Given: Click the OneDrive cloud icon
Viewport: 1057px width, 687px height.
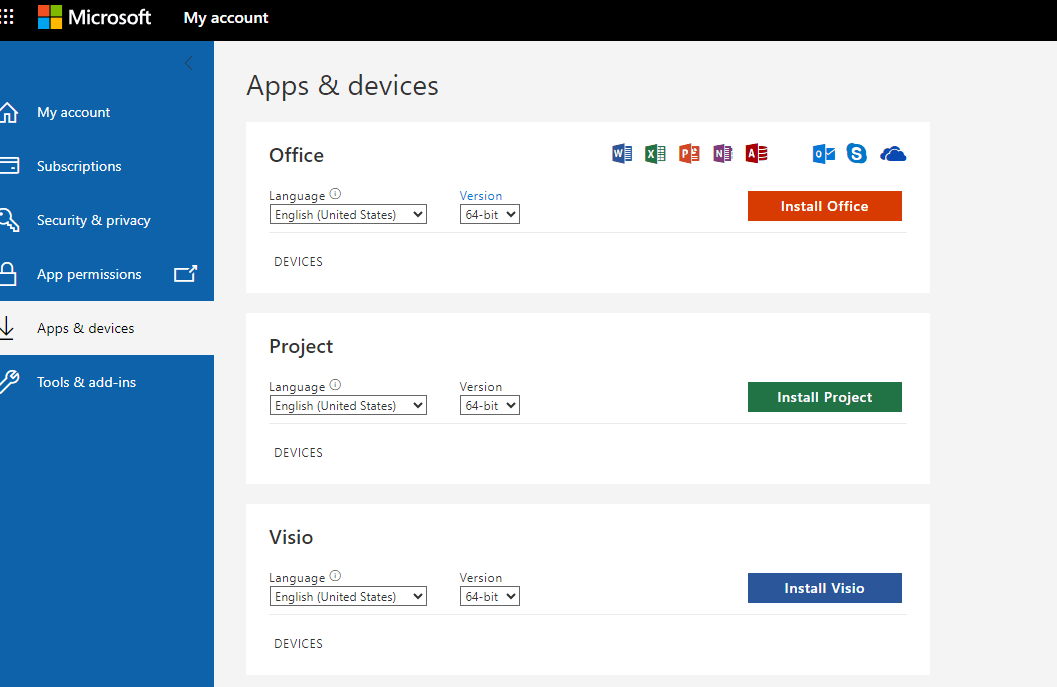Looking at the screenshot, I should [893, 154].
